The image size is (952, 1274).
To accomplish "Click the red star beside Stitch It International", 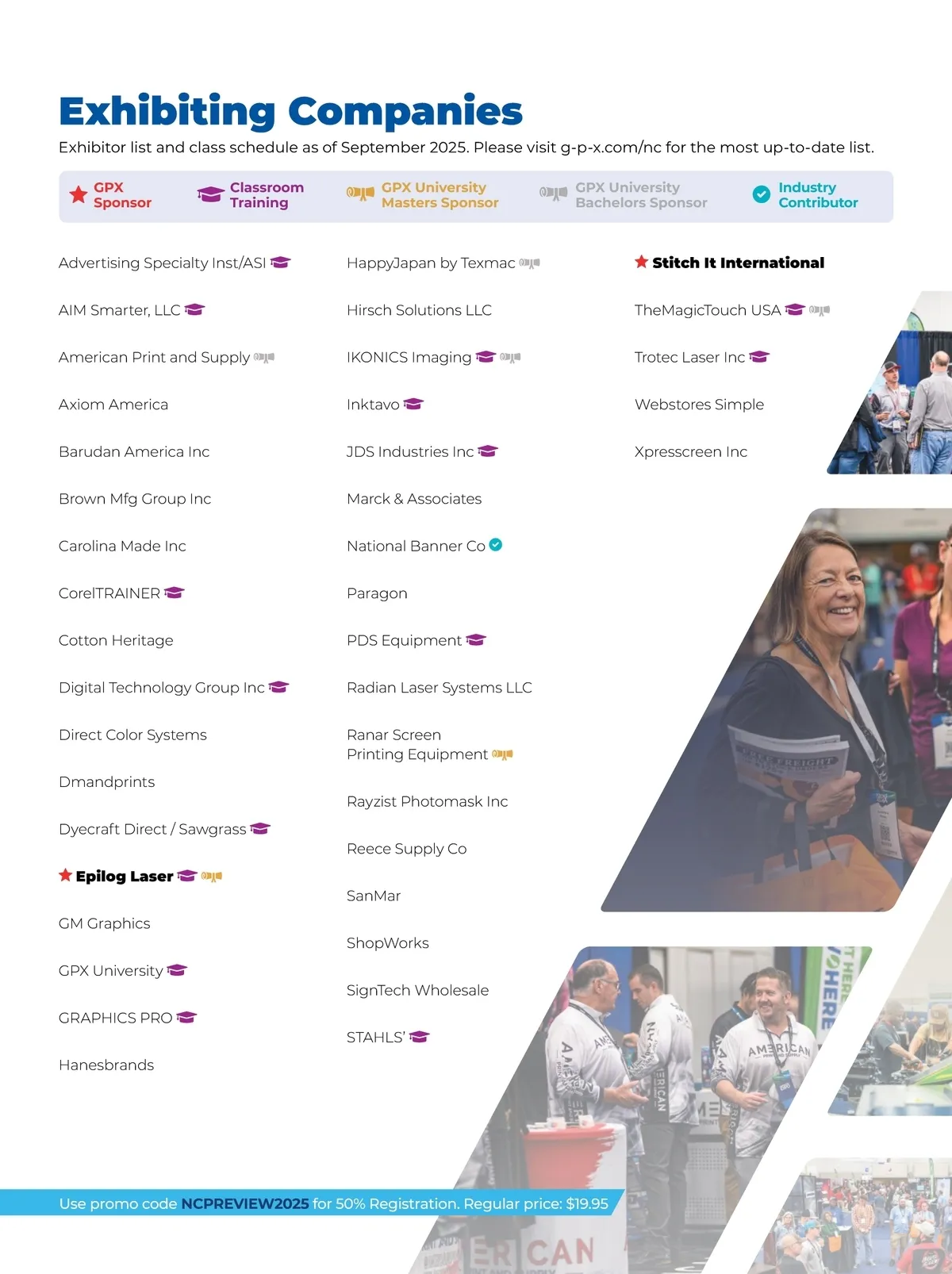I will pos(641,262).
